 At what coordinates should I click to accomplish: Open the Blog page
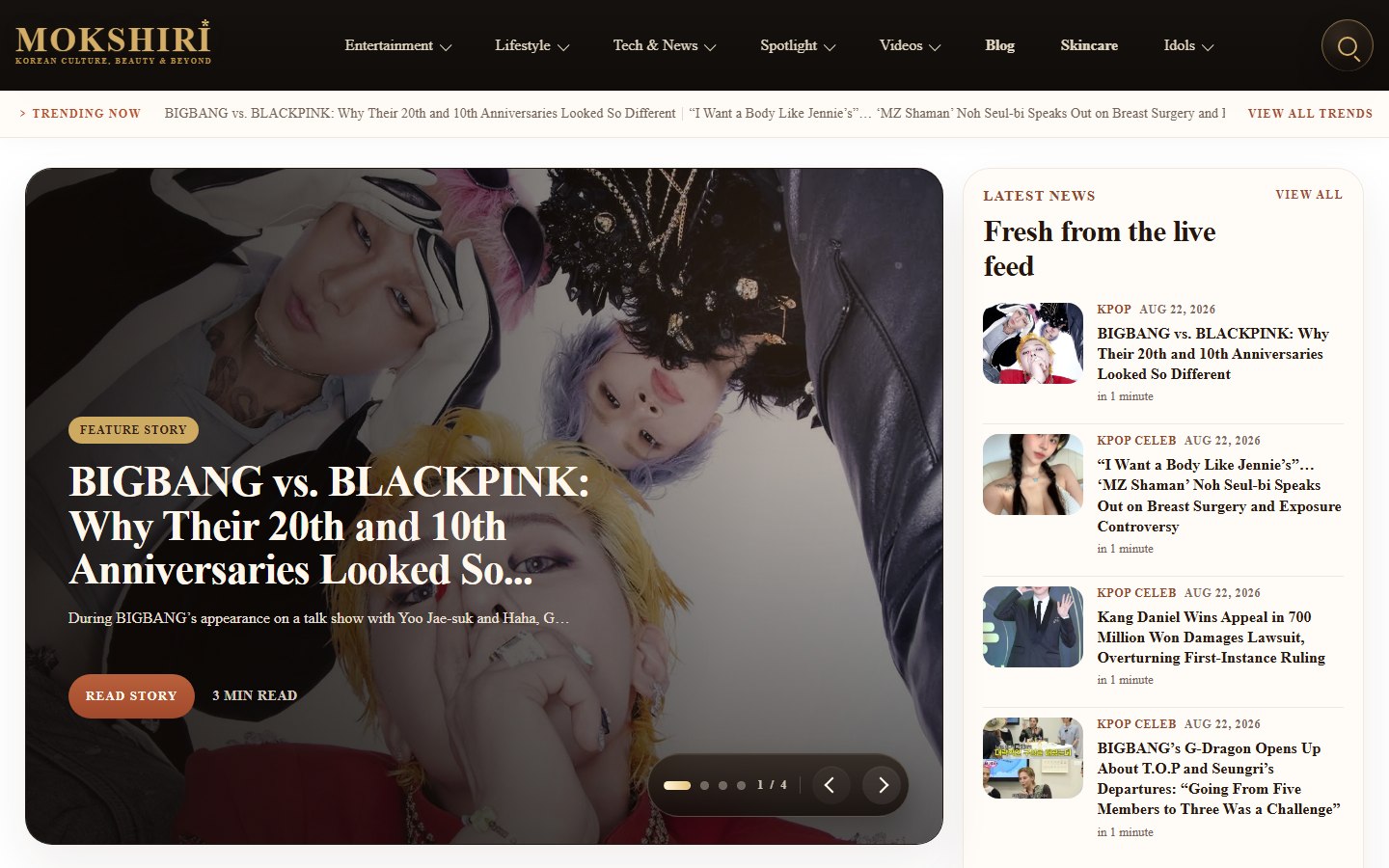click(1000, 45)
